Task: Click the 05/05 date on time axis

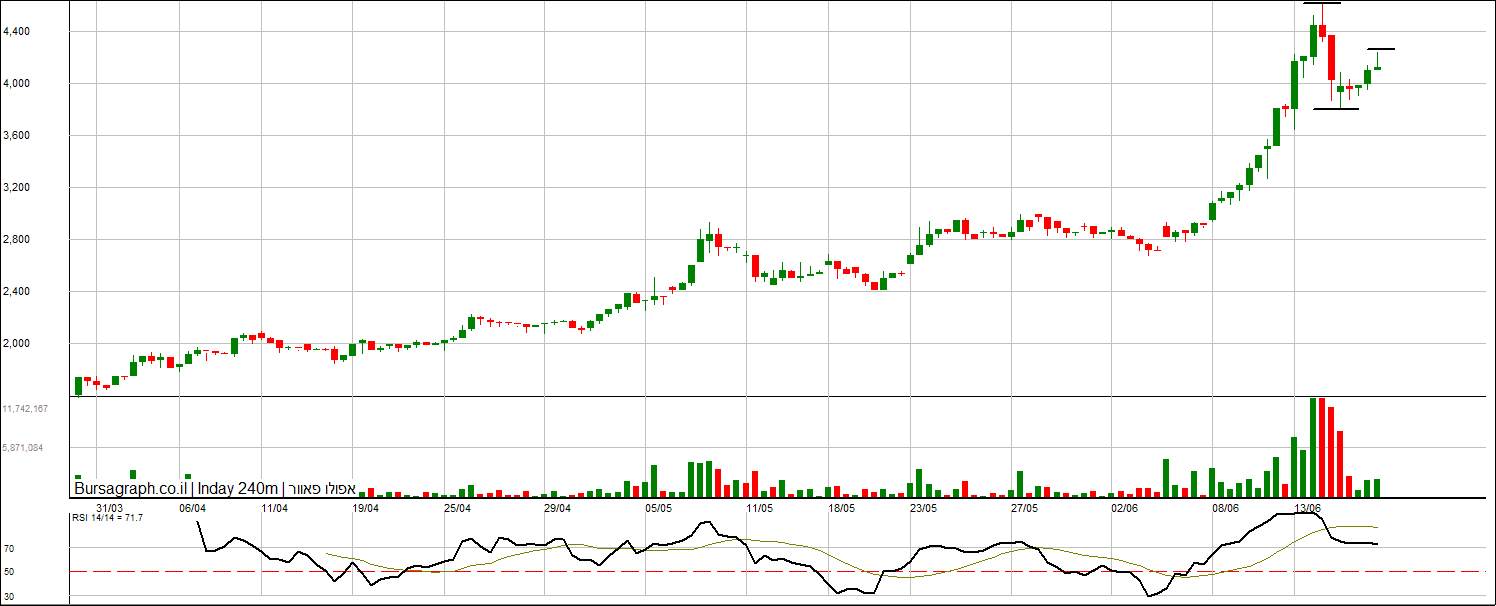Action: click(658, 508)
